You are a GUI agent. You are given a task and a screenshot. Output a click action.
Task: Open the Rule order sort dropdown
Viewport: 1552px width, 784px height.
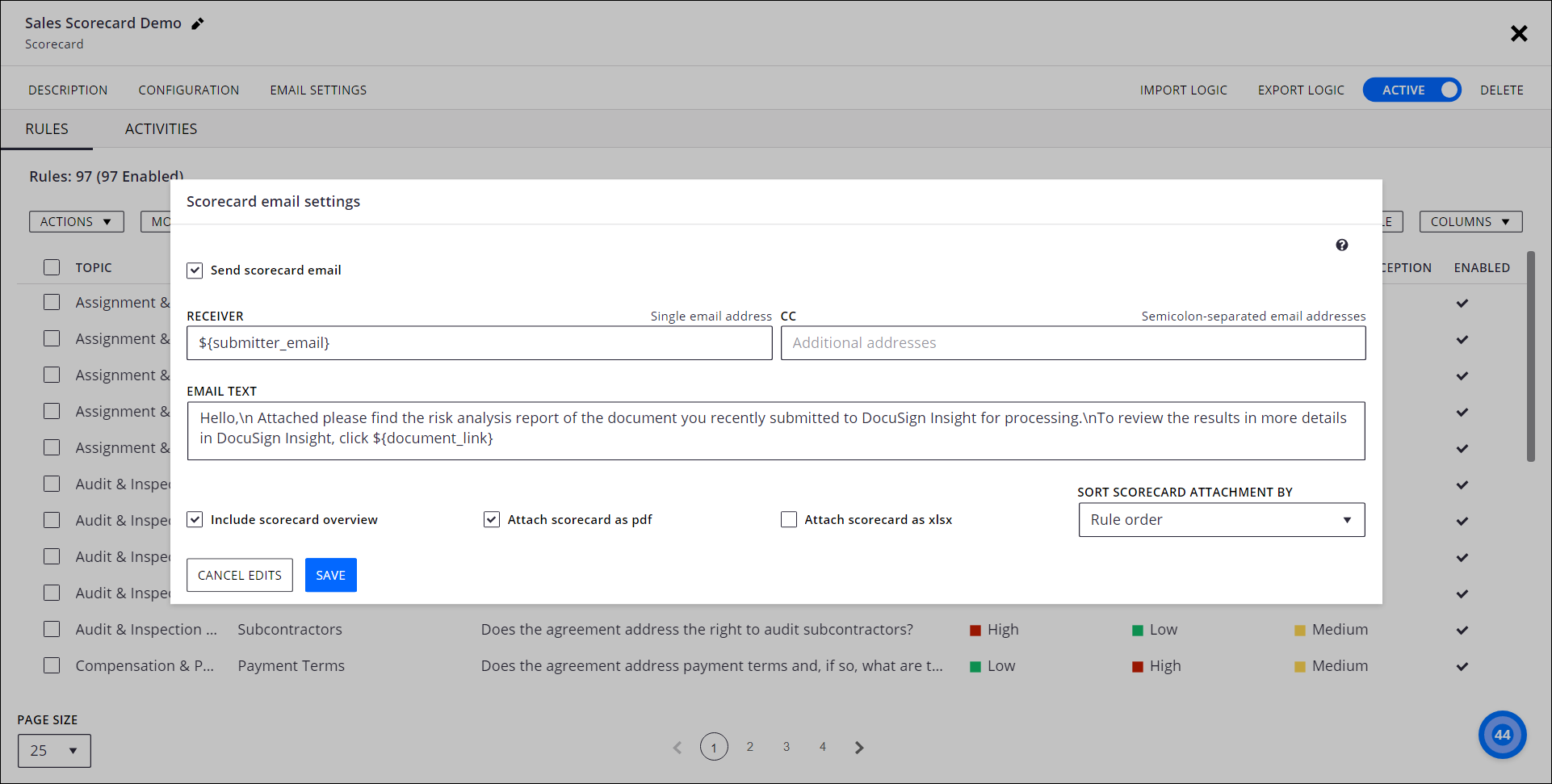tap(1222, 520)
